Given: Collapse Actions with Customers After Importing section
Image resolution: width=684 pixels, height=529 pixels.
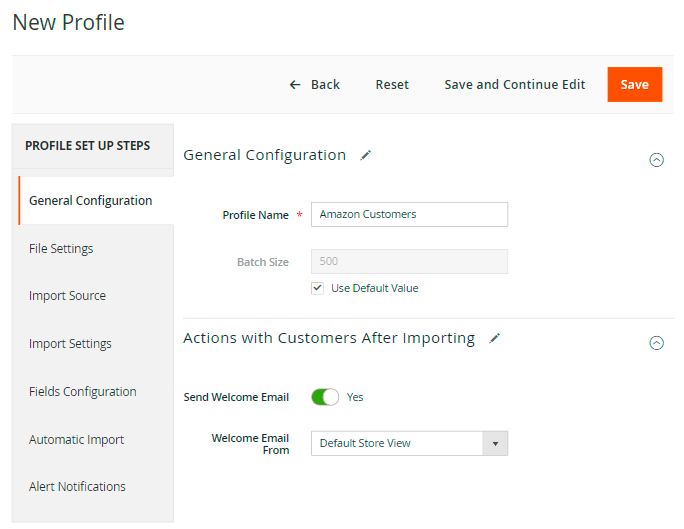Looking at the screenshot, I should click(656, 342).
